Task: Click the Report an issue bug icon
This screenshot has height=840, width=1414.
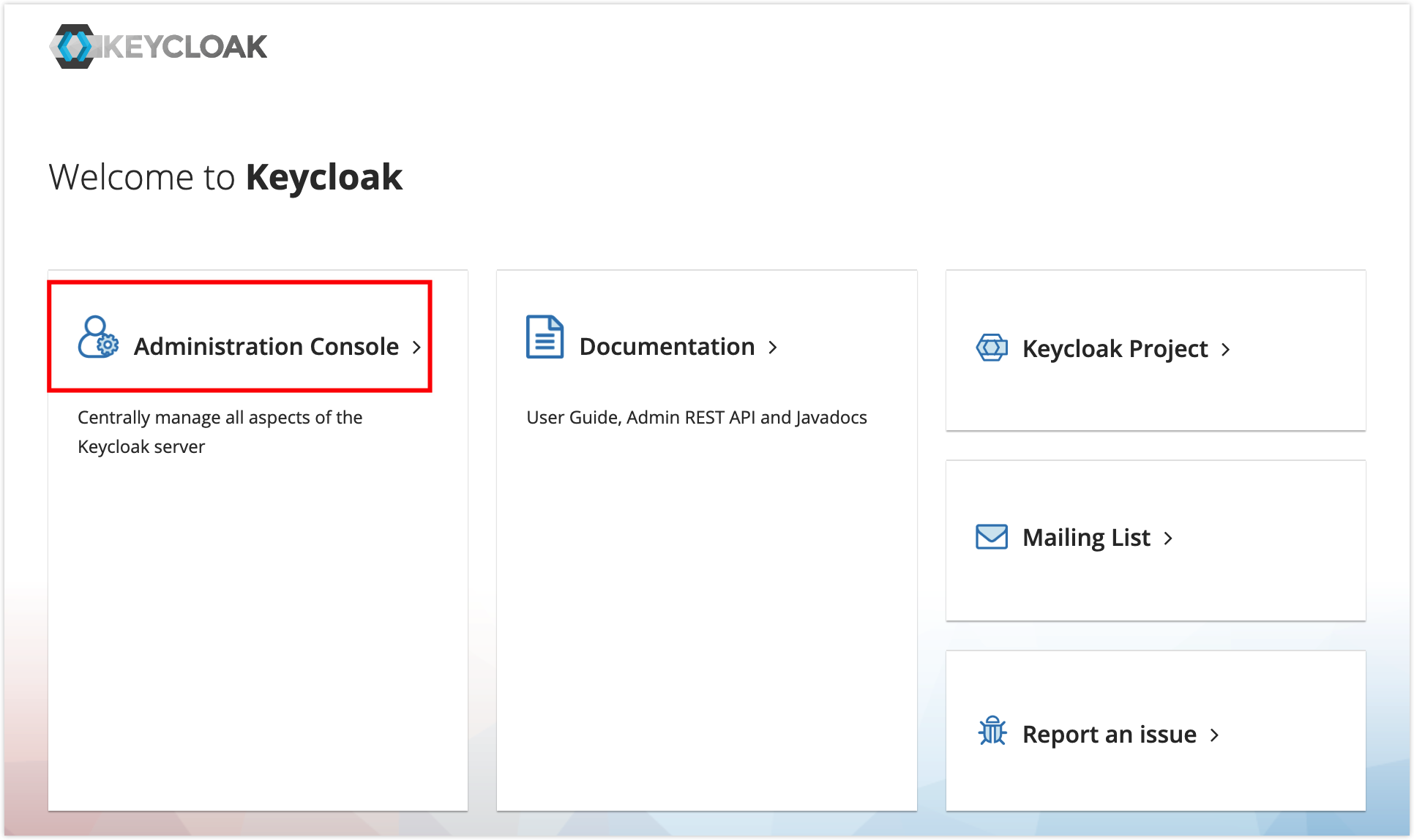Action: point(992,731)
